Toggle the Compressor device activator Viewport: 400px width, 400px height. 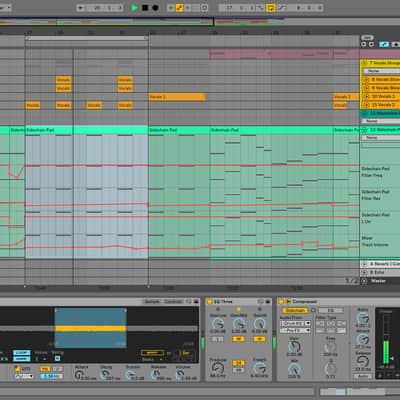click(281, 302)
